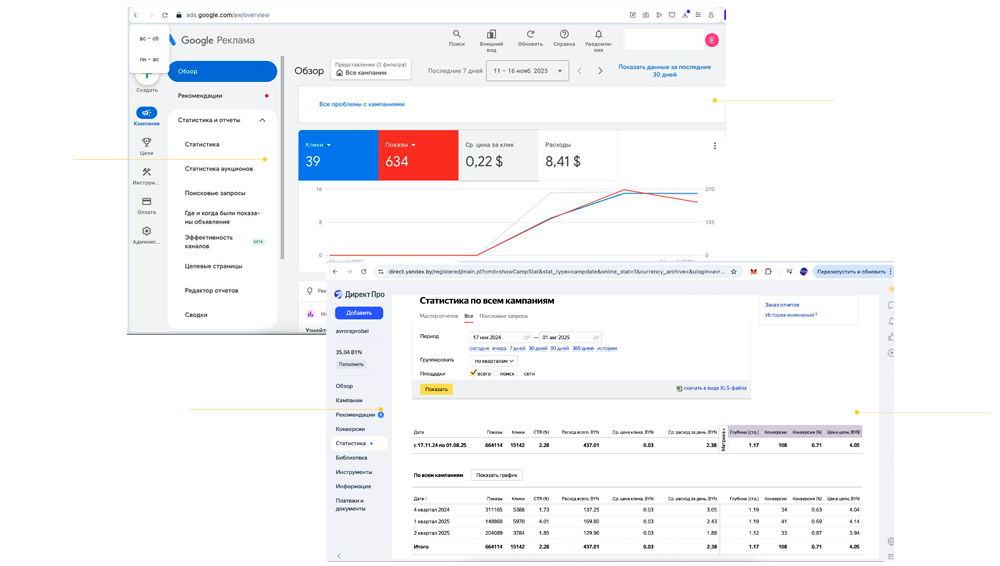Select the Кампании megaphone icon in sidebar
The width and height of the screenshot is (1000, 566).
[x=146, y=113]
